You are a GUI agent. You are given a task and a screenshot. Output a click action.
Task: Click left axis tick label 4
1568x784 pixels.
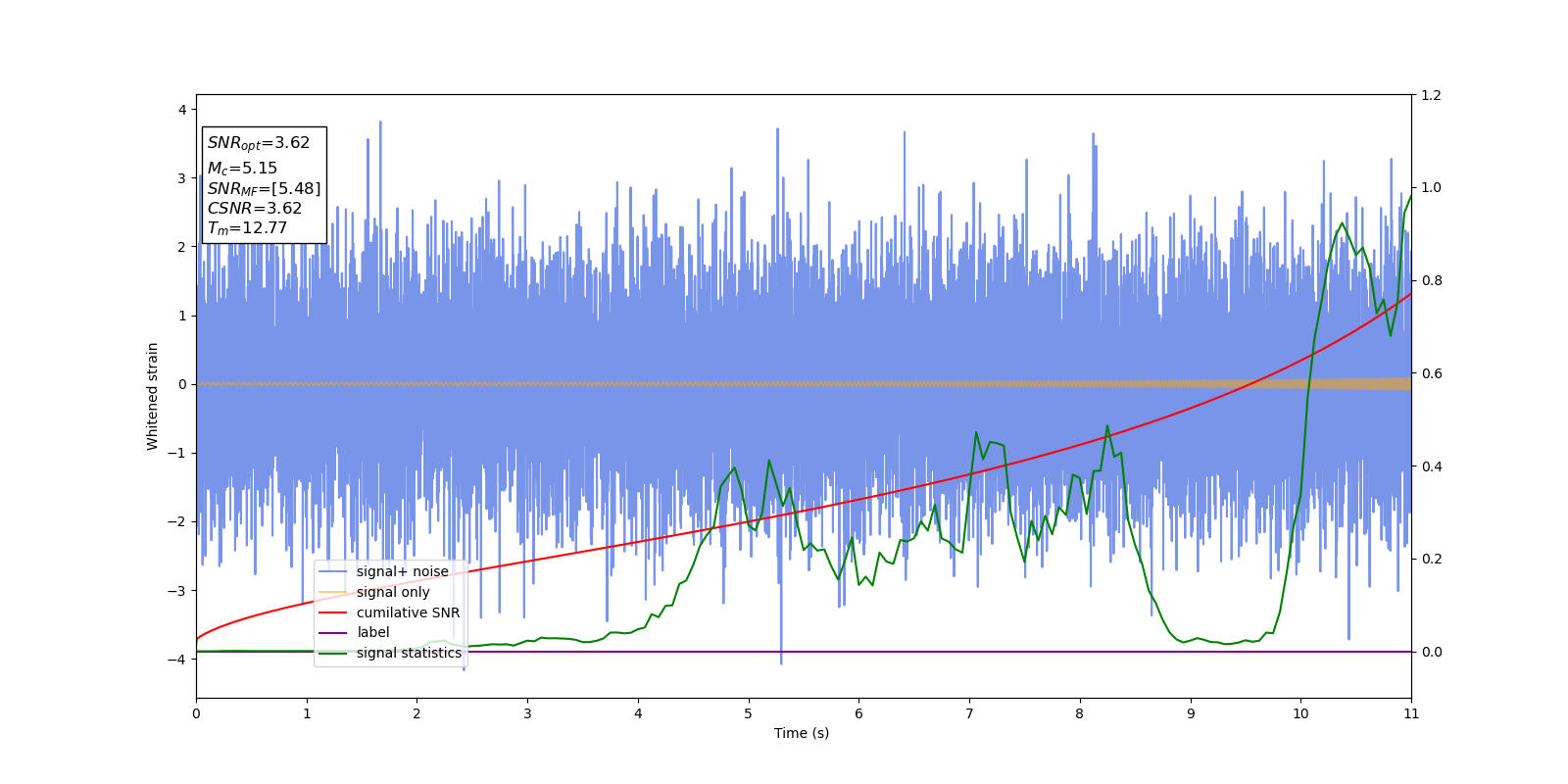[182, 110]
